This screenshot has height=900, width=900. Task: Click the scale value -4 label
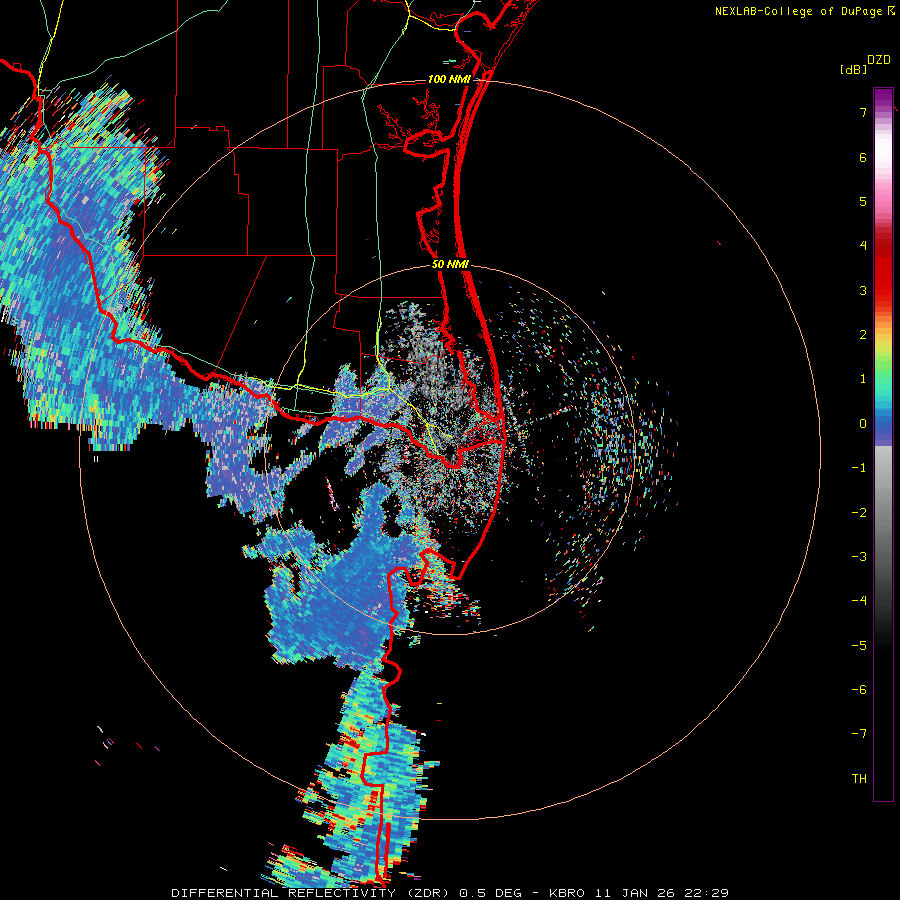[x=859, y=601]
